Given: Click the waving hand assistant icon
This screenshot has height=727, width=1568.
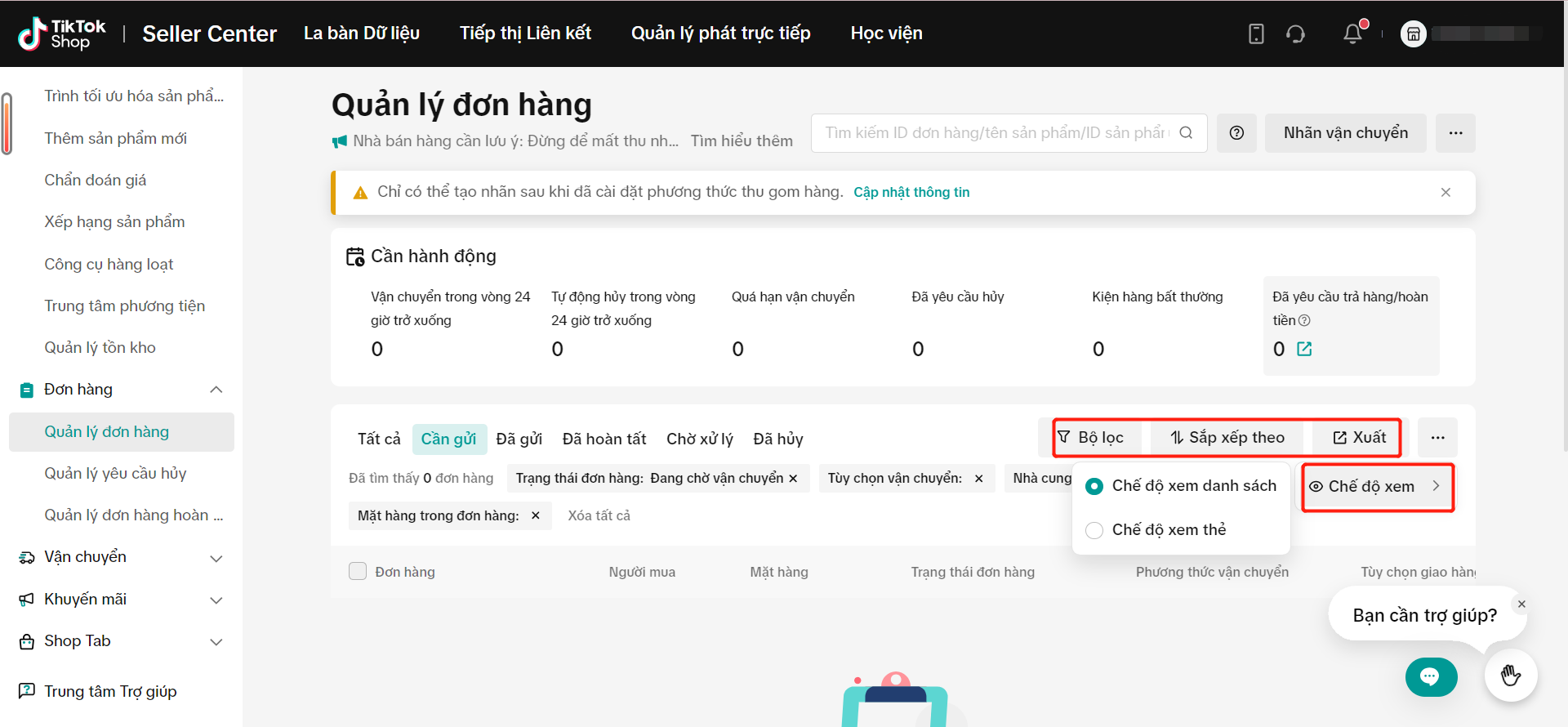Looking at the screenshot, I should pos(1510,676).
